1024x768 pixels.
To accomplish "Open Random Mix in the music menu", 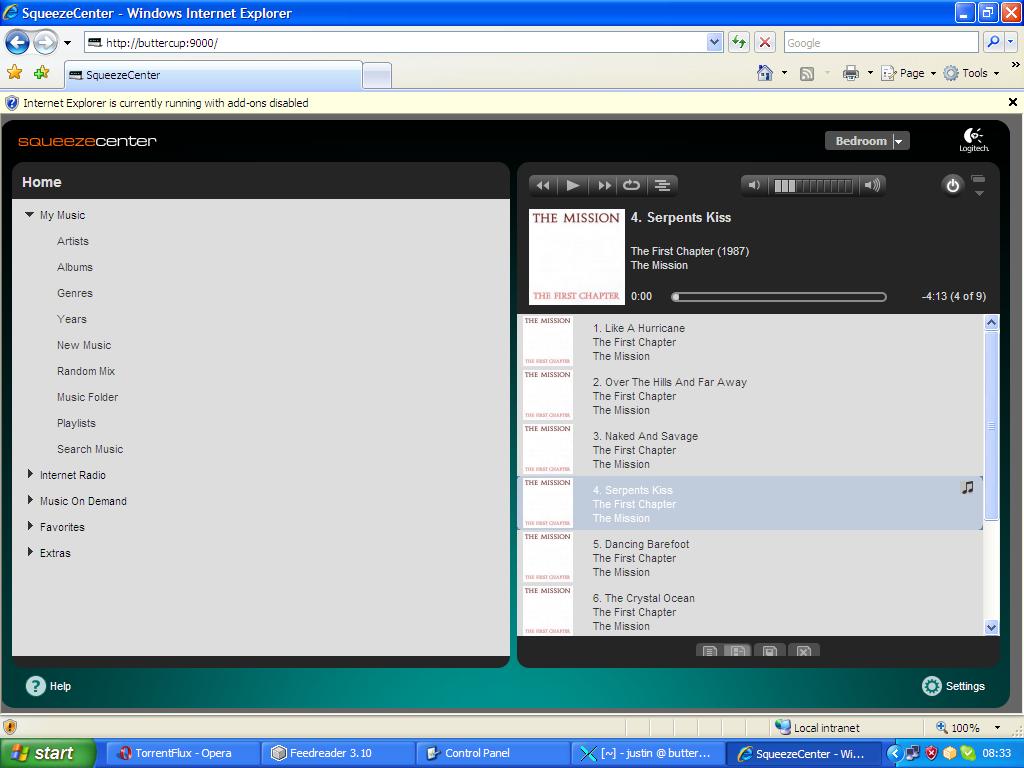I will (86, 371).
